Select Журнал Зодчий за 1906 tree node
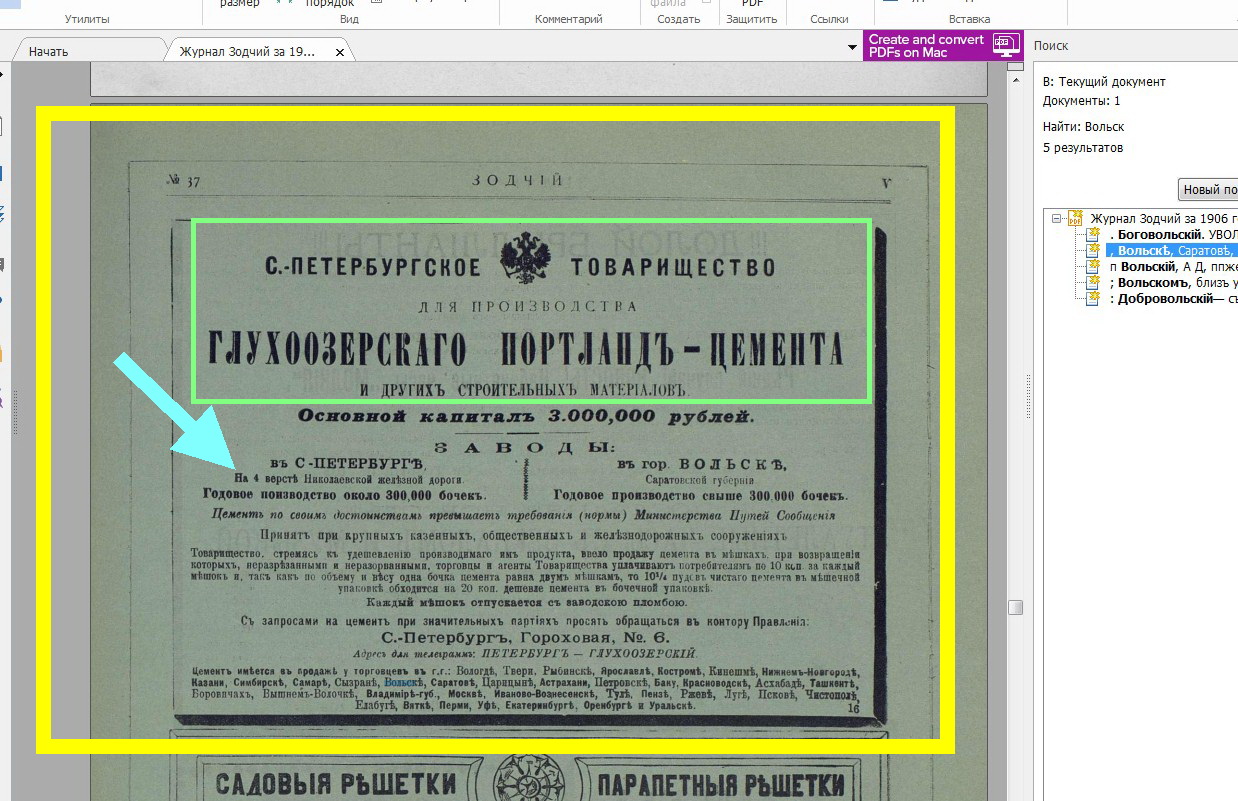The width and height of the screenshot is (1238, 801). [1163, 218]
